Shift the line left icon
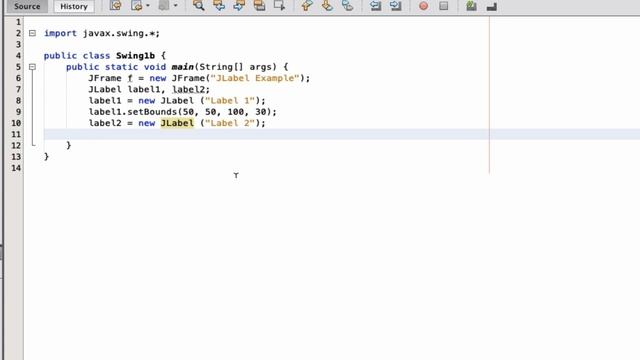The image size is (640, 360). point(375,6)
